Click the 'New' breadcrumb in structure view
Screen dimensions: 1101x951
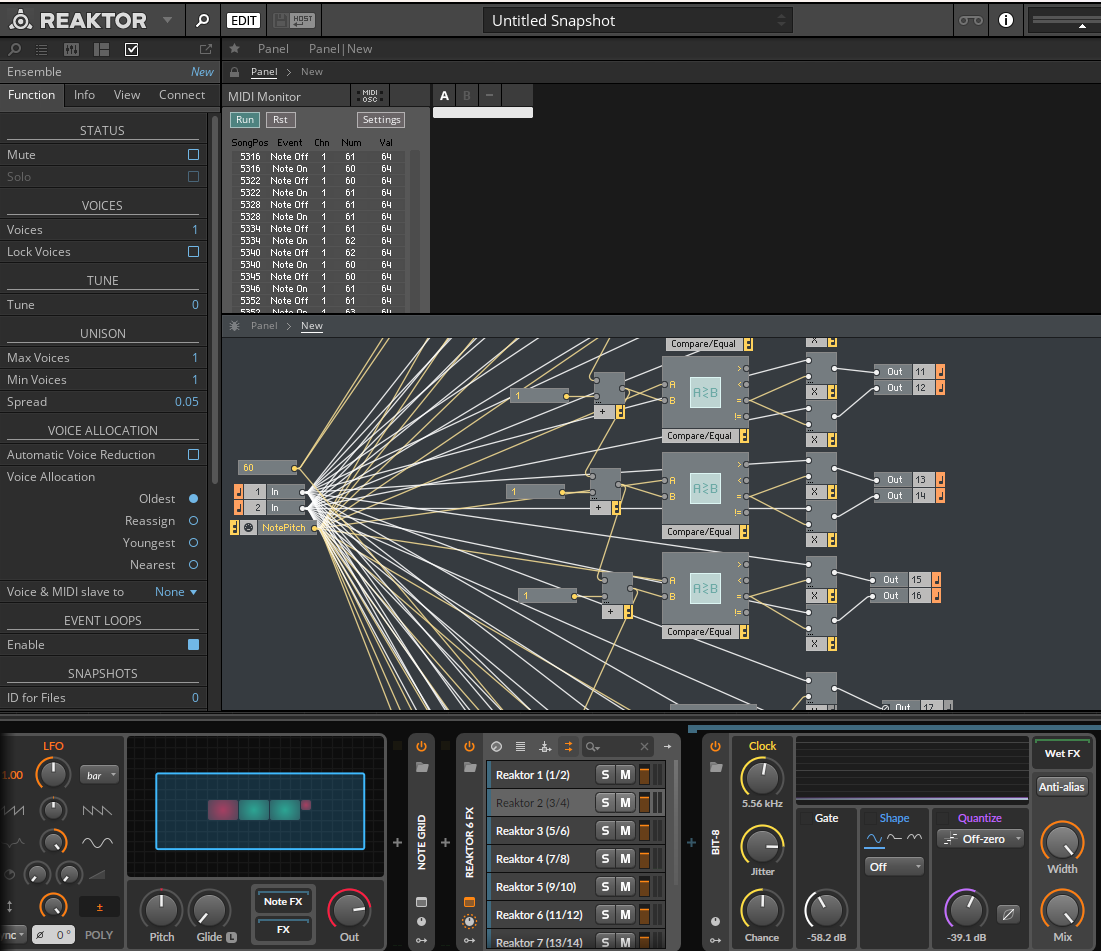[312, 326]
